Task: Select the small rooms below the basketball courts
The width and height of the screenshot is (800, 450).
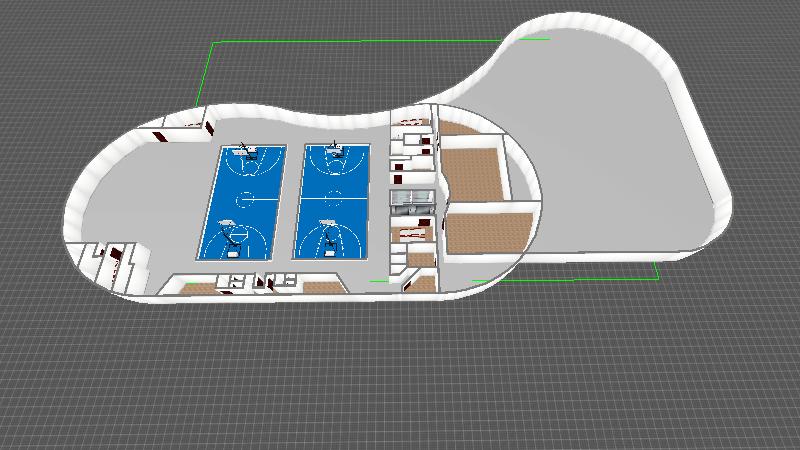Action: (260, 285)
